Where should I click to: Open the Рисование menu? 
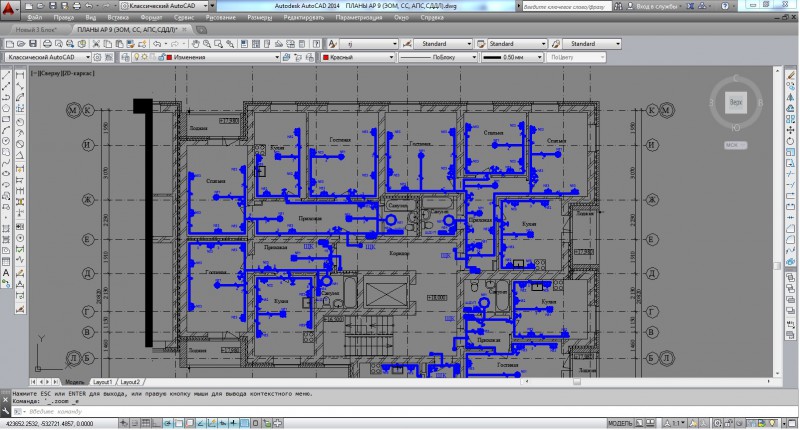pos(220,17)
